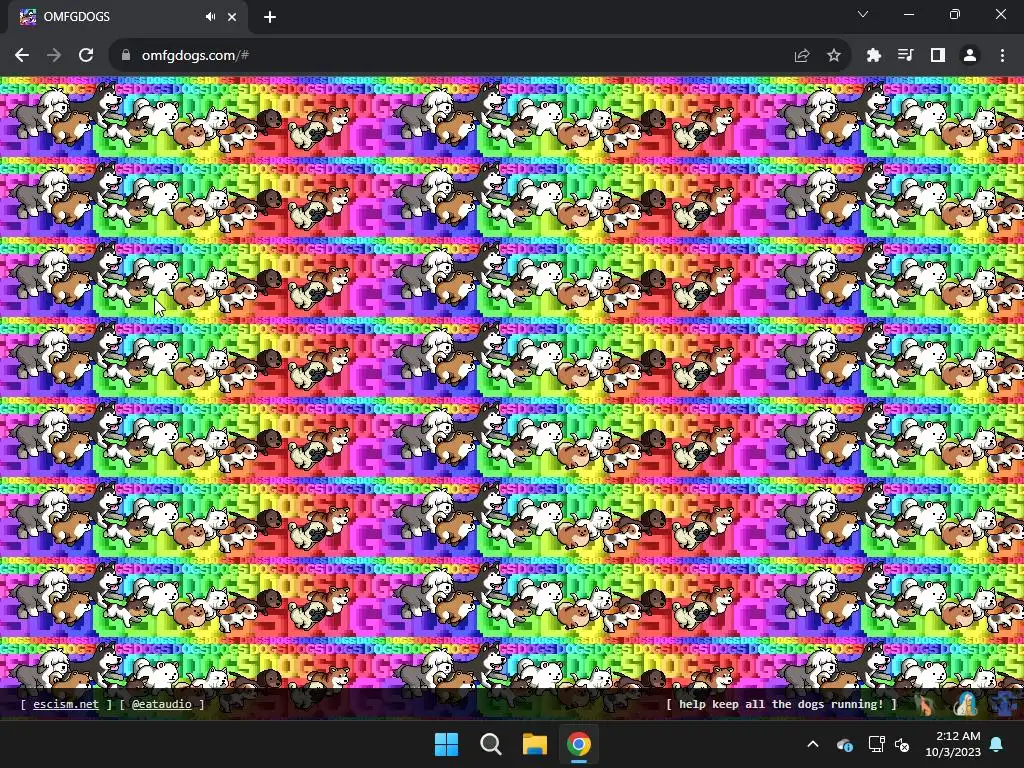This screenshot has height=768, width=1024.
Task: Click the blue dog icon in footer
Action: [1004, 704]
